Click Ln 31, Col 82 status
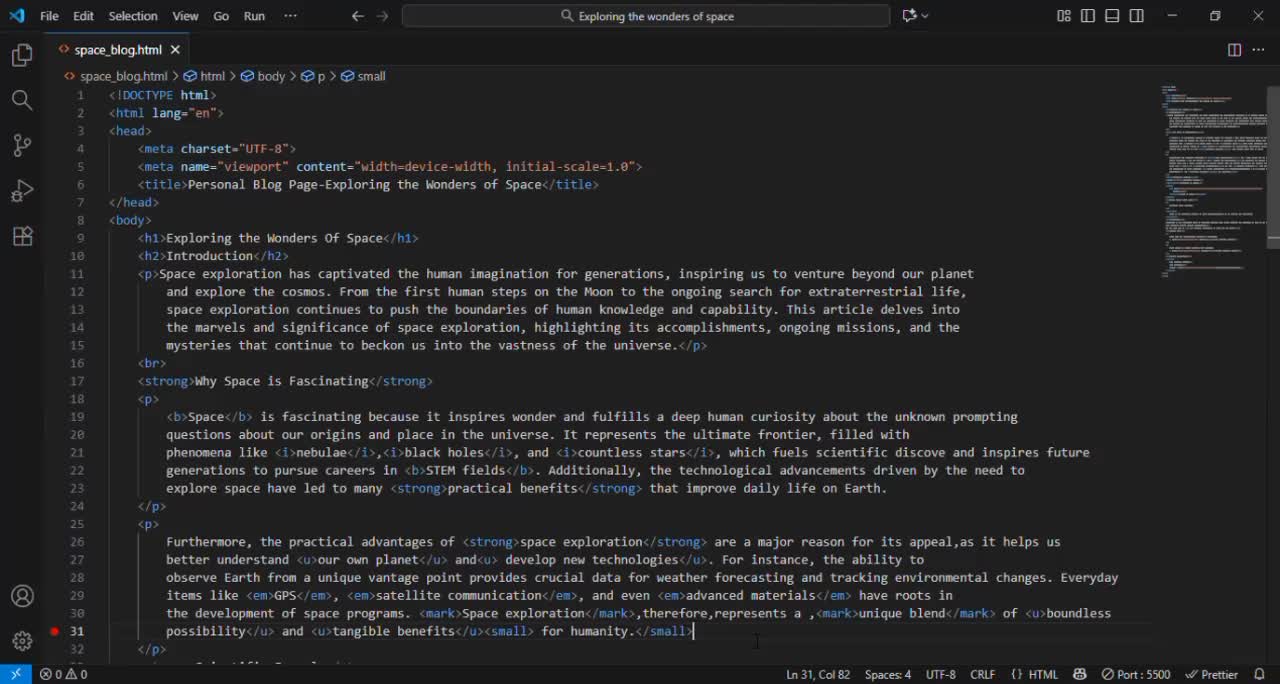Image resolution: width=1280 pixels, height=684 pixels. coord(818,674)
